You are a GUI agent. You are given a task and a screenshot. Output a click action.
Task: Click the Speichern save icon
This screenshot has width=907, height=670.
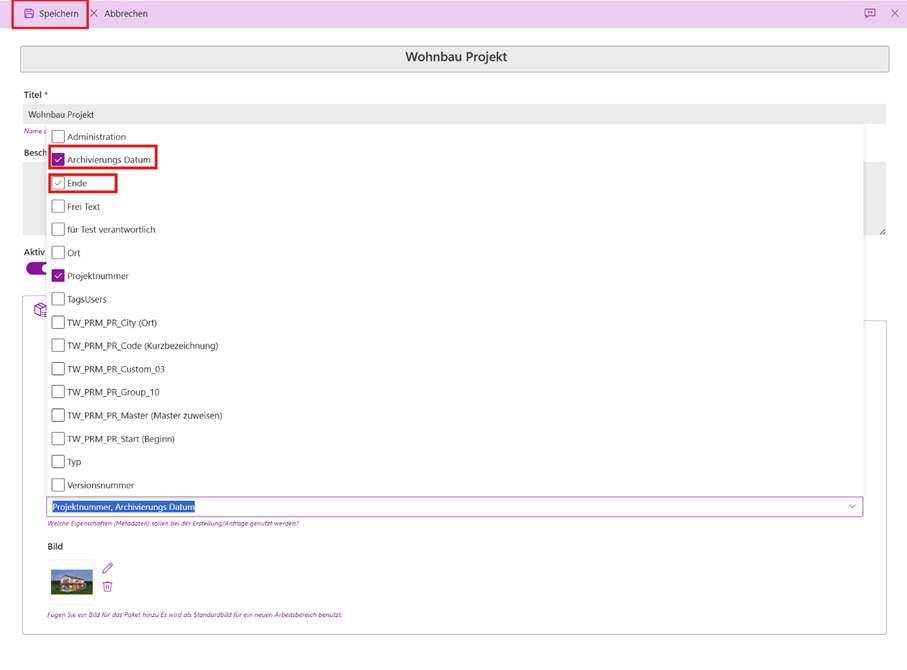[29, 14]
